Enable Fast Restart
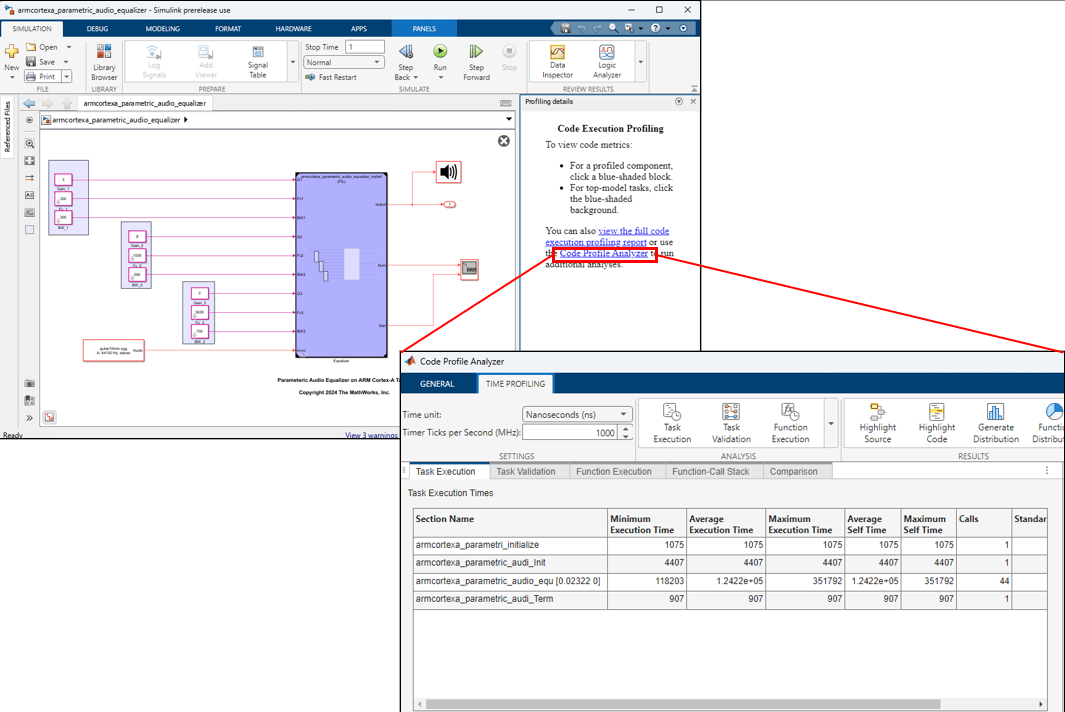This screenshot has height=712, width=1065. click(330, 77)
